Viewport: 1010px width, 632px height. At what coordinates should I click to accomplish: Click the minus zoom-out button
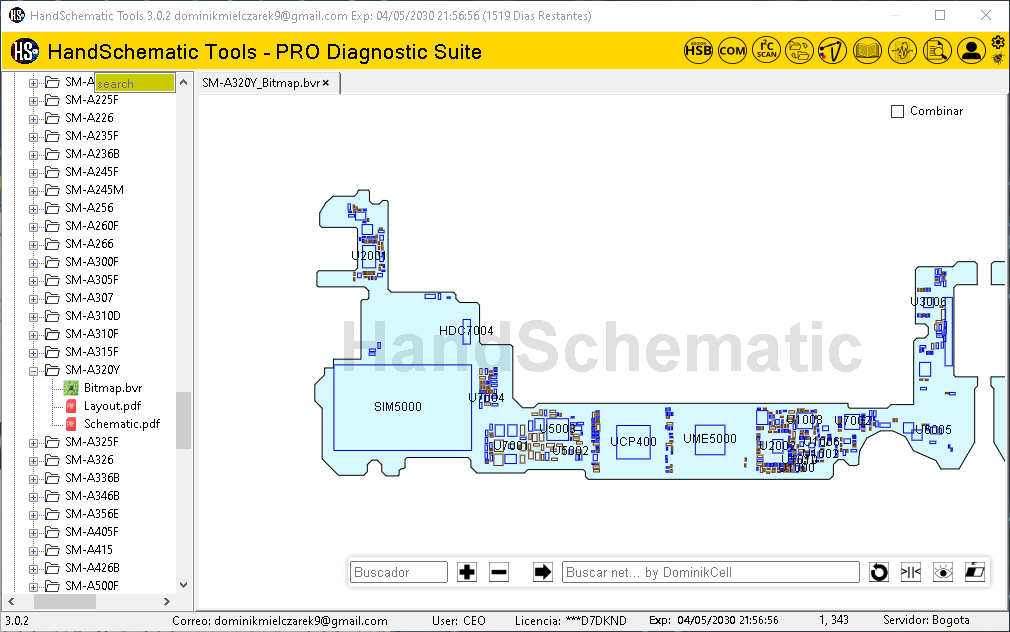point(499,572)
